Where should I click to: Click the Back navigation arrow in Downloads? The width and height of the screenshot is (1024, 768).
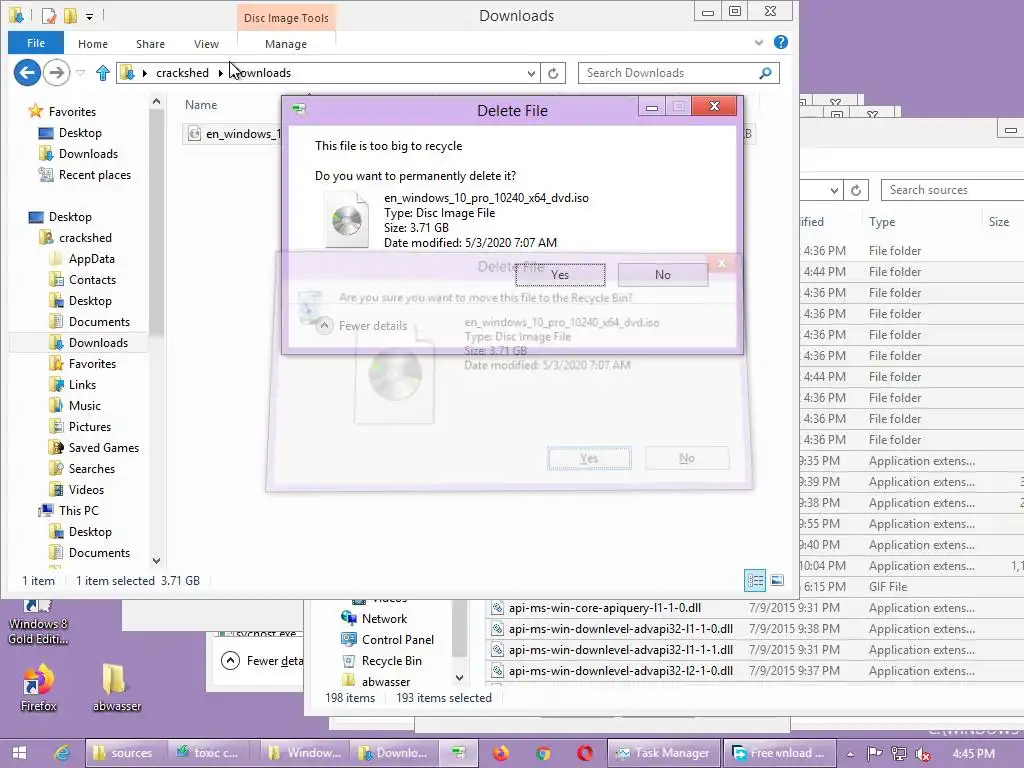[27, 72]
